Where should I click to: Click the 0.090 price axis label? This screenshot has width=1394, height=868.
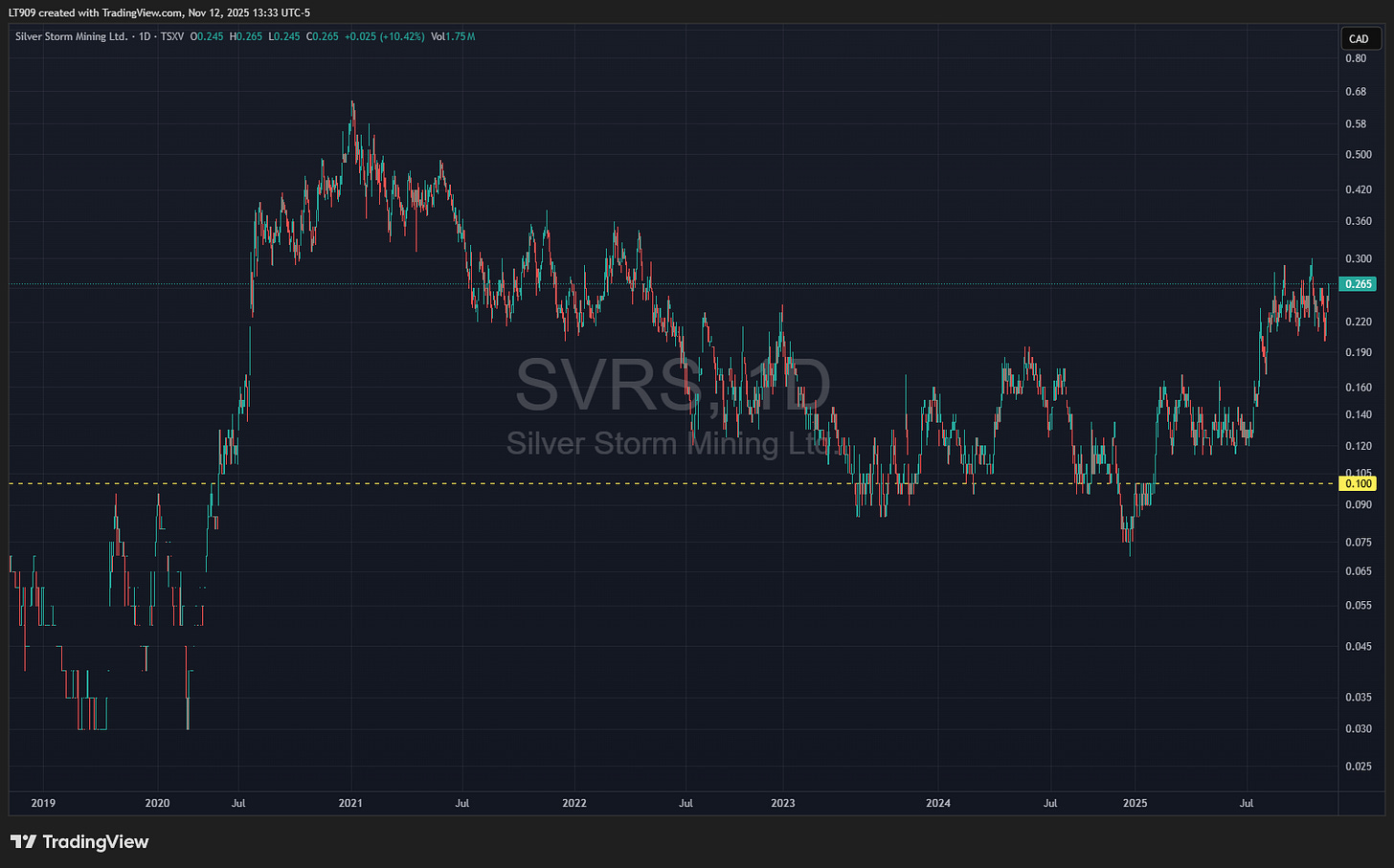[x=1359, y=504]
